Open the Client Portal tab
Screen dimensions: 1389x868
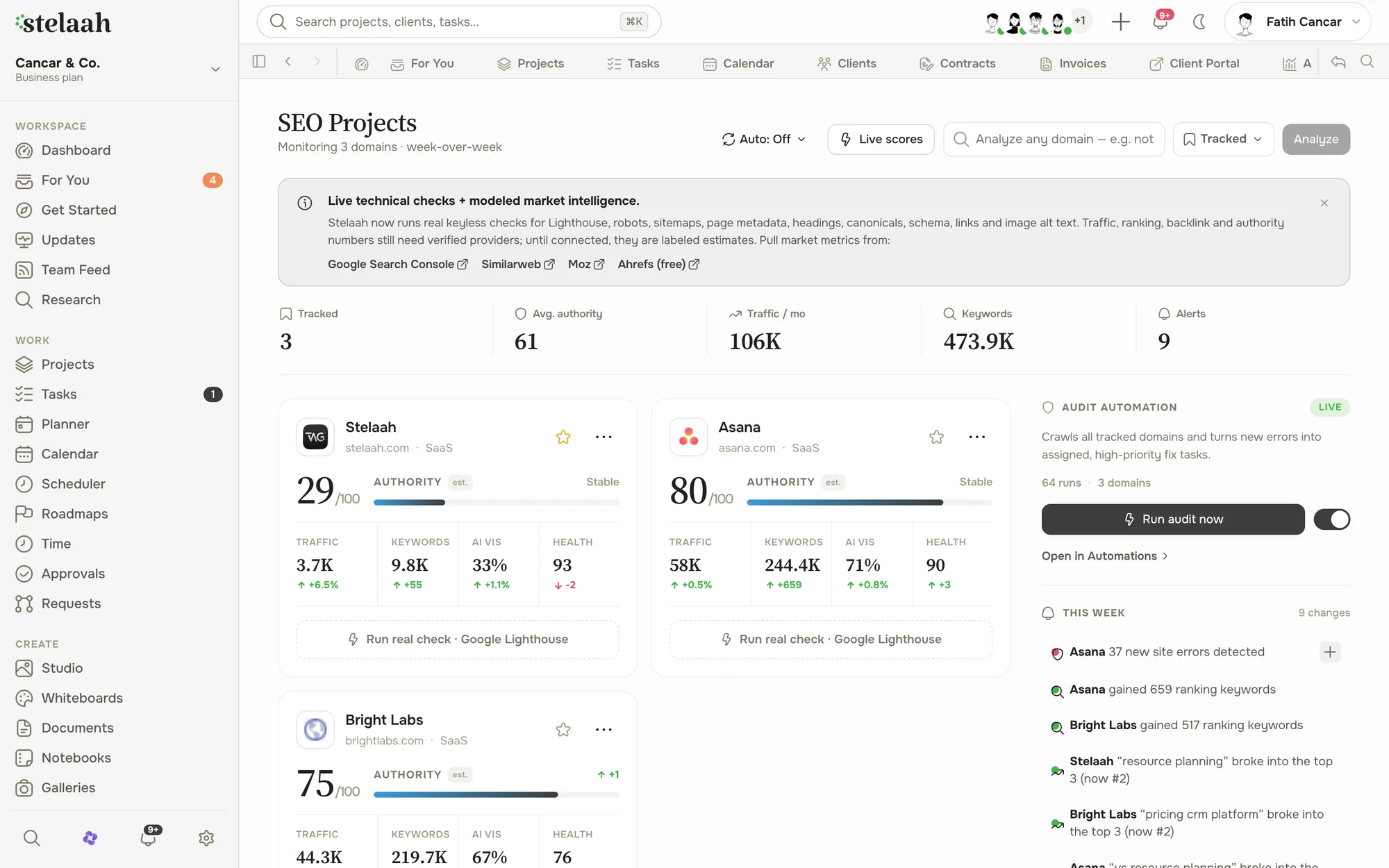[x=1194, y=64]
